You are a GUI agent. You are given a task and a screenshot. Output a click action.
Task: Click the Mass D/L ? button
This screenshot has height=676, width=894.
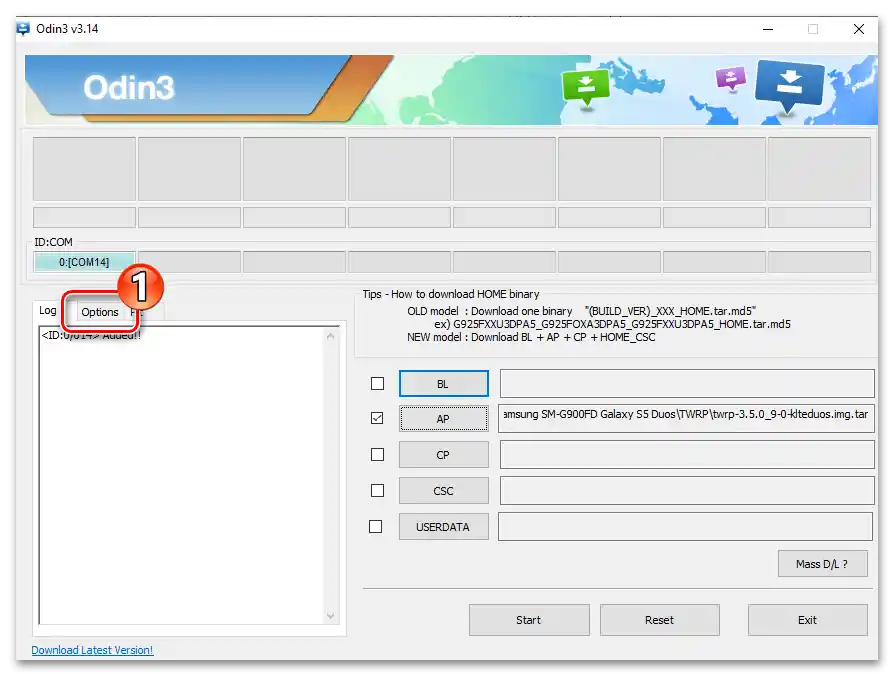coord(822,564)
